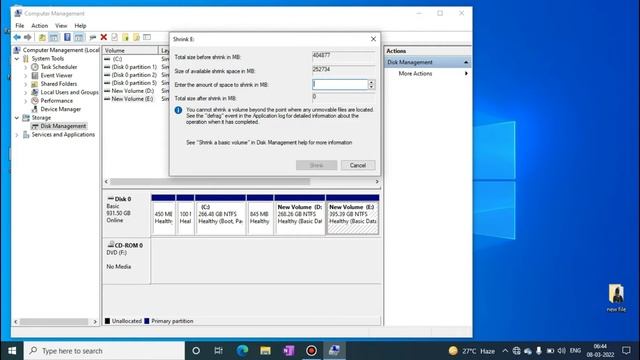Click Cancel in the Shrink dialog
Image resolution: width=640 pixels, height=360 pixels.
(x=358, y=165)
